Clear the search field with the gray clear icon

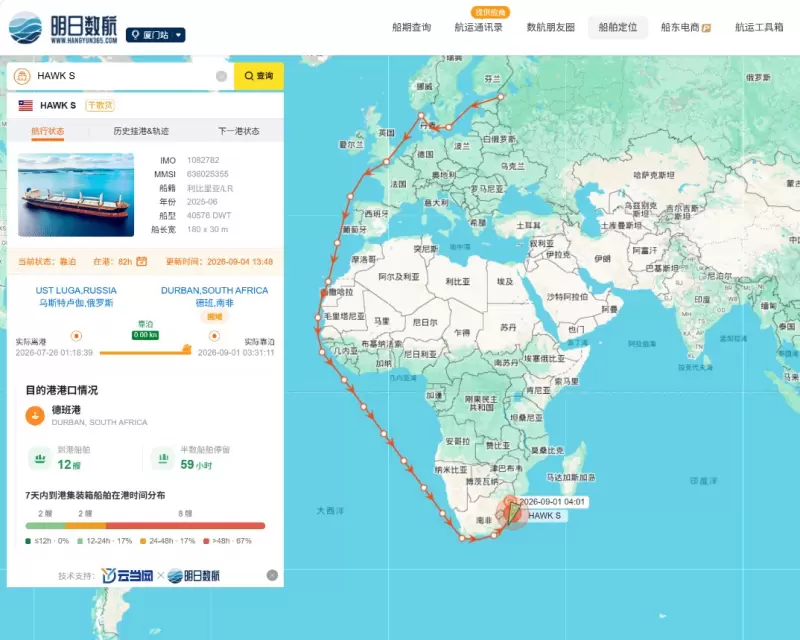(221, 76)
